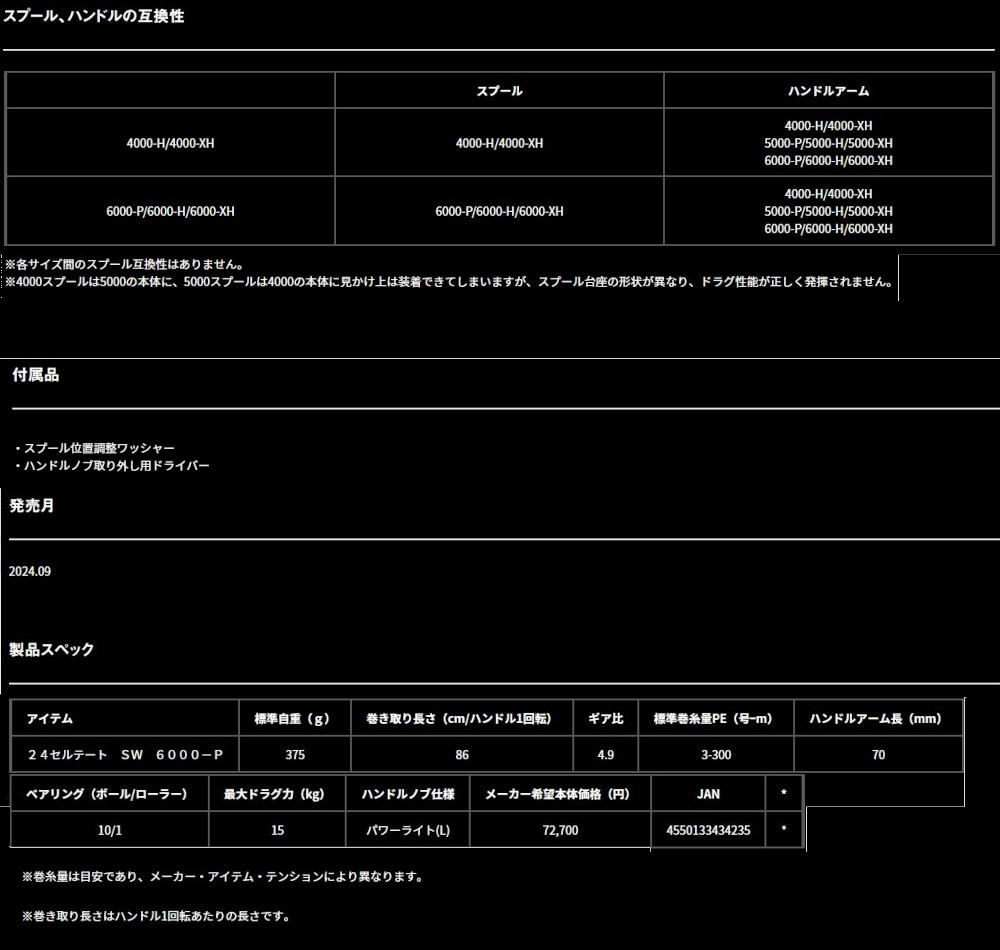1000x950 pixels.
Task: Select JAN code 4550133434235
Action: pos(709,830)
